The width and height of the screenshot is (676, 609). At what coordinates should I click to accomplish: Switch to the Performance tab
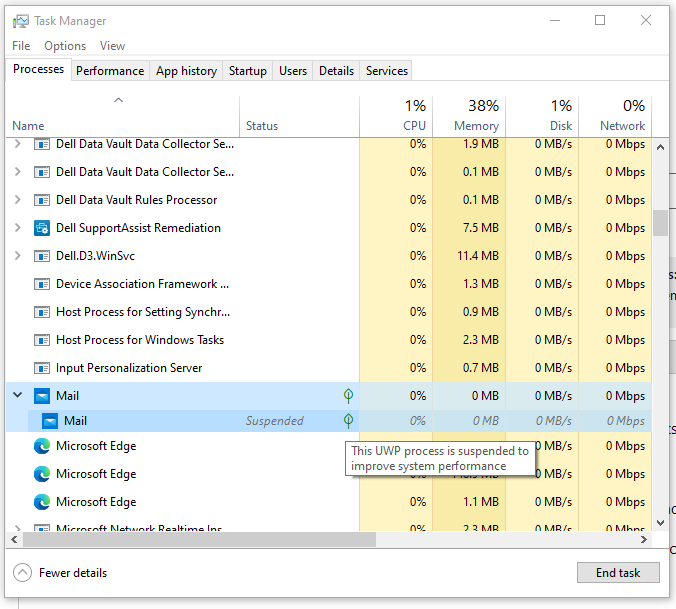110,71
